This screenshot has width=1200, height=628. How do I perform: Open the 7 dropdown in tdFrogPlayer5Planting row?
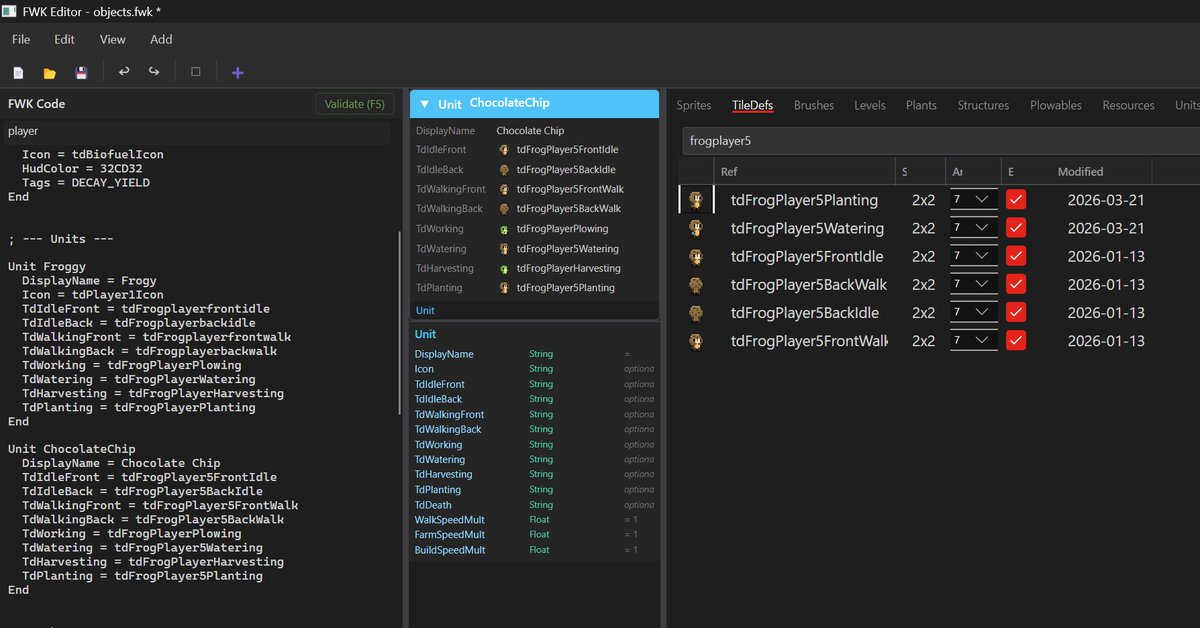tap(973, 200)
